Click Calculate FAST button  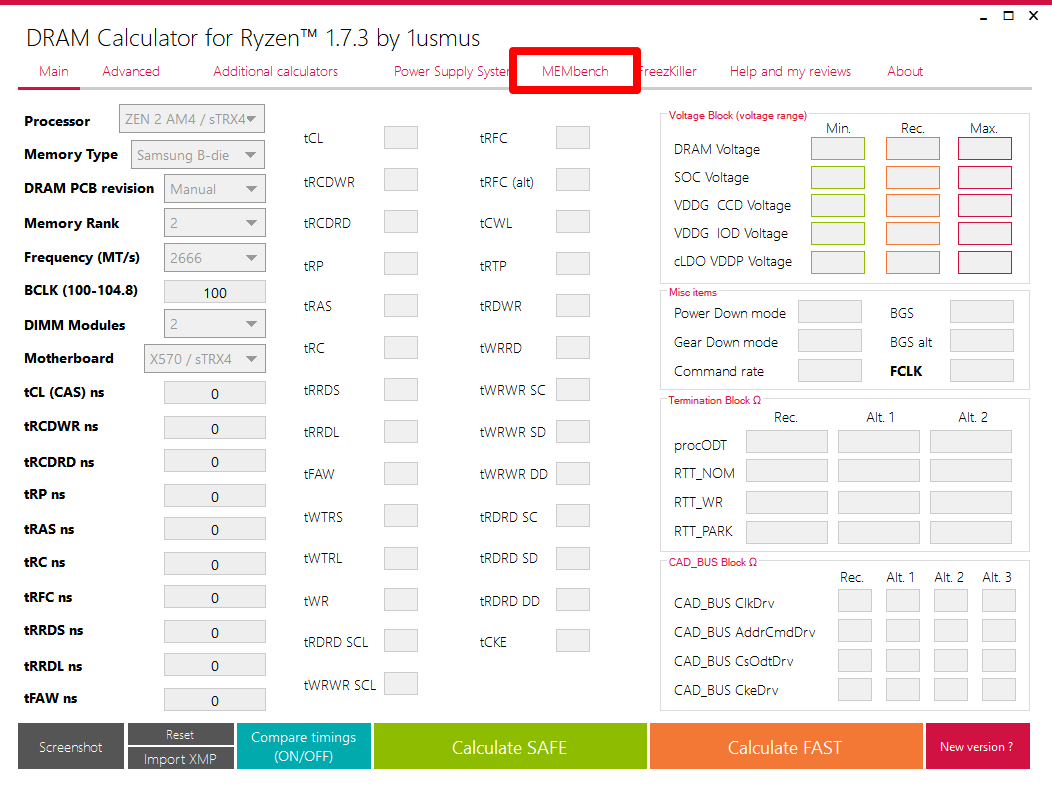coord(786,746)
